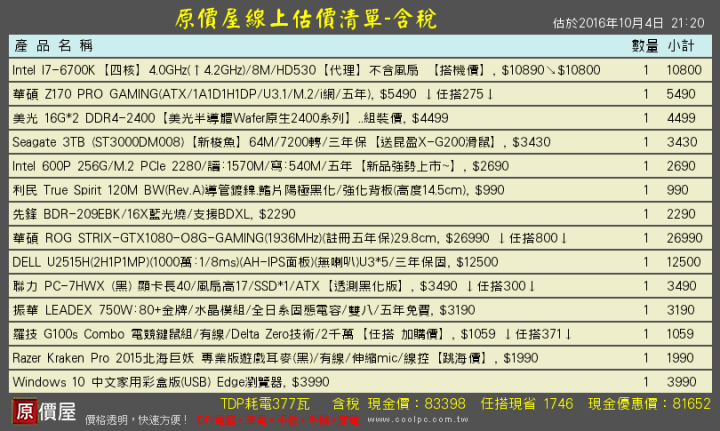Viewport: 720px width, 431px height.
Task: Select the 振華 LEADEX 750W power supply row
Action: 360,310
